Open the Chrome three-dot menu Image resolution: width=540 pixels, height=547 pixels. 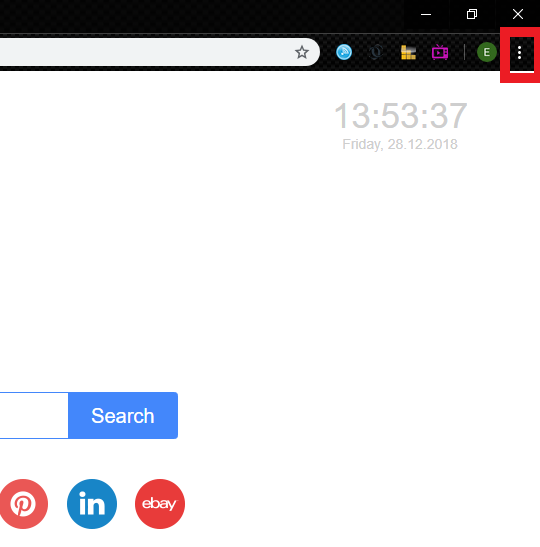(519, 53)
